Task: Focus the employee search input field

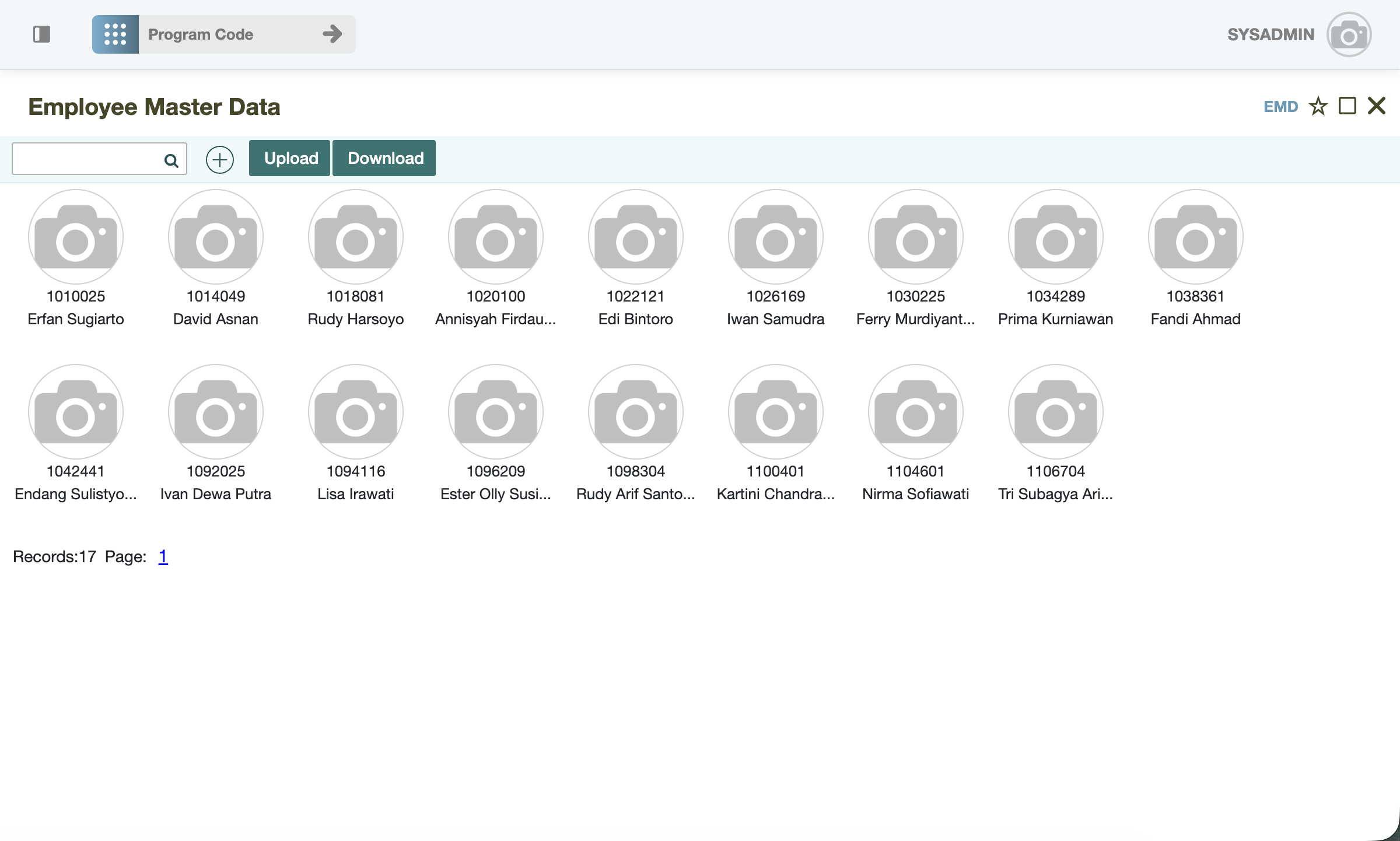Action: (x=87, y=159)
